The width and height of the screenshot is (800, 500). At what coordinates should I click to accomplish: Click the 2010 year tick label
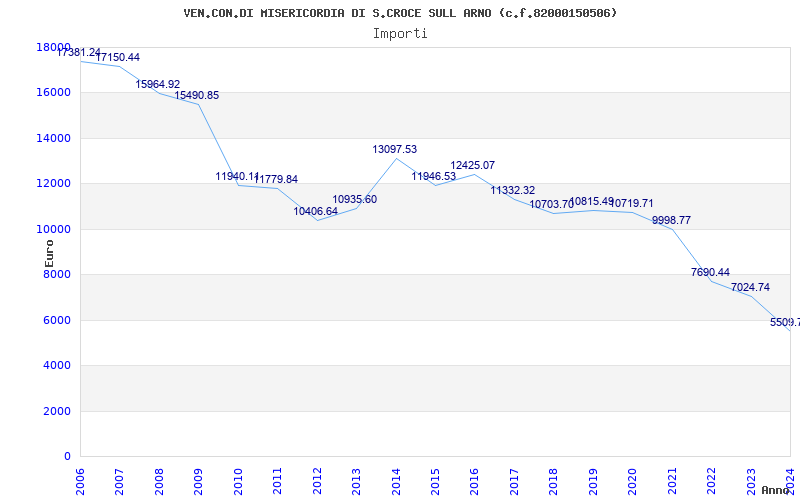click(x=238, y=481)
